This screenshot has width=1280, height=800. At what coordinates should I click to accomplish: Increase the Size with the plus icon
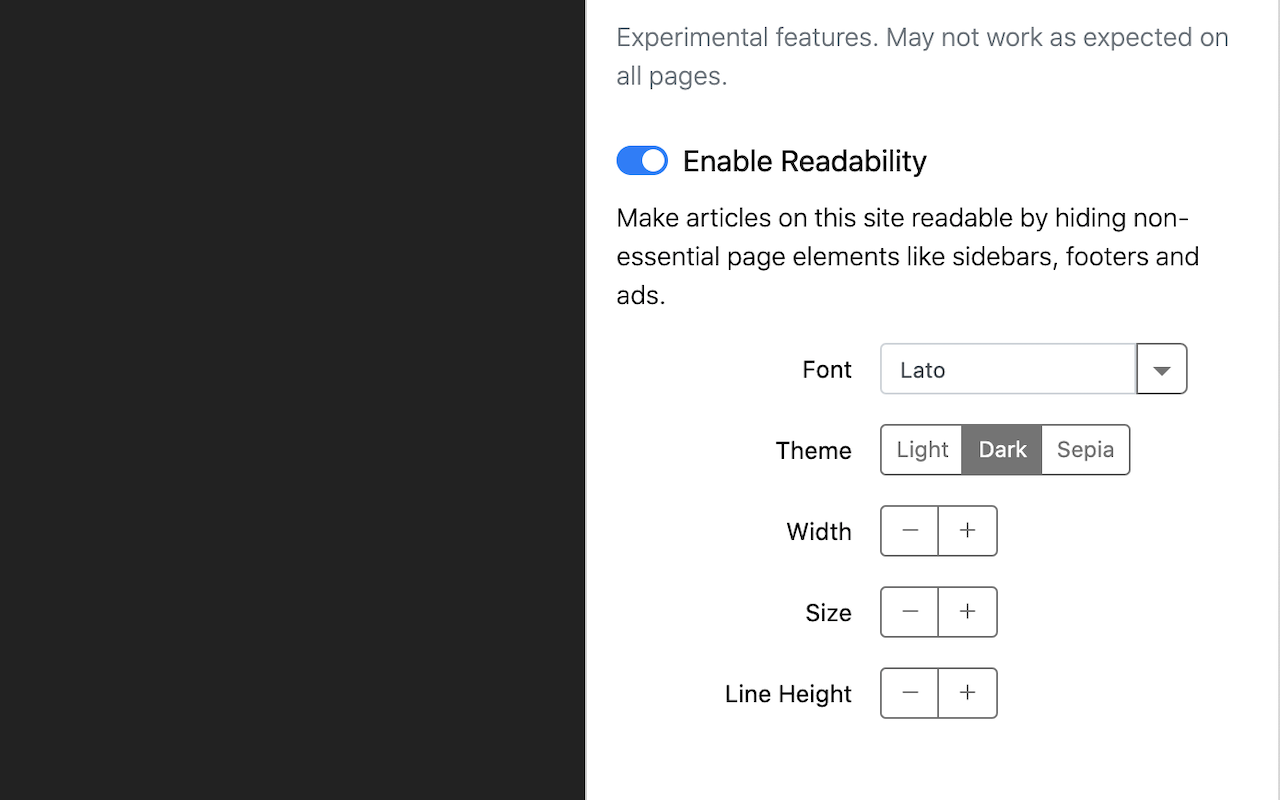967,612
